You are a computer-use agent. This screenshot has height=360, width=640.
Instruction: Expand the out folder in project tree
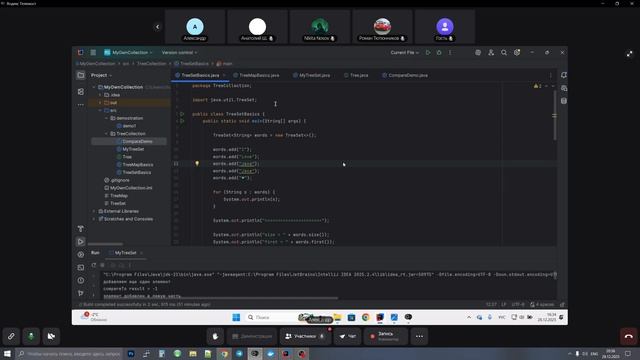100,102
